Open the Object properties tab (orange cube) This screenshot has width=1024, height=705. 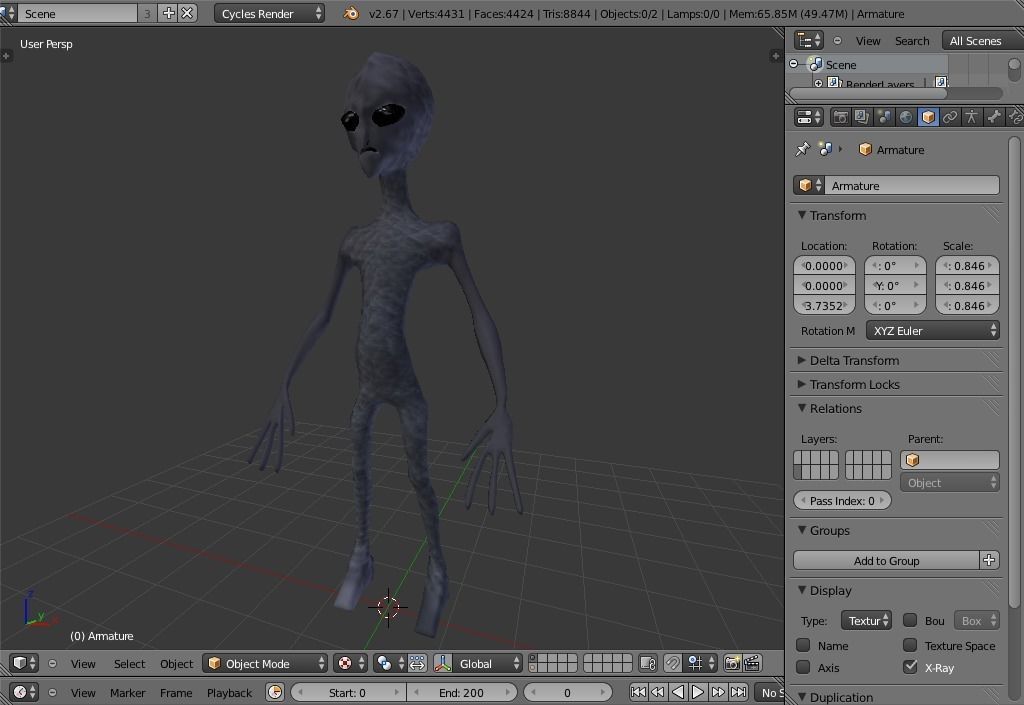click(x=928, y=117)
